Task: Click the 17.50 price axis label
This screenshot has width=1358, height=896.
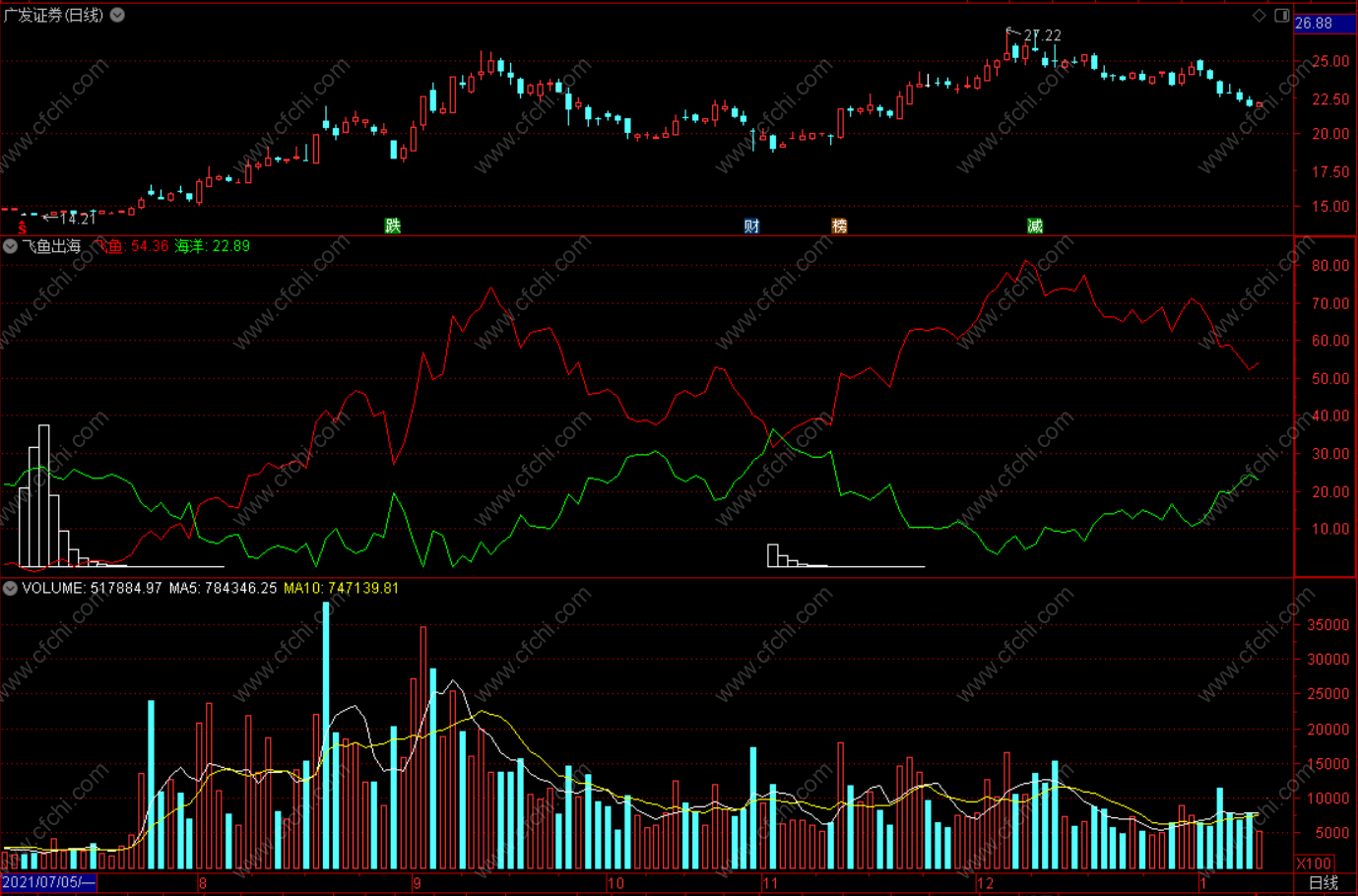Action: point(1330,171)
